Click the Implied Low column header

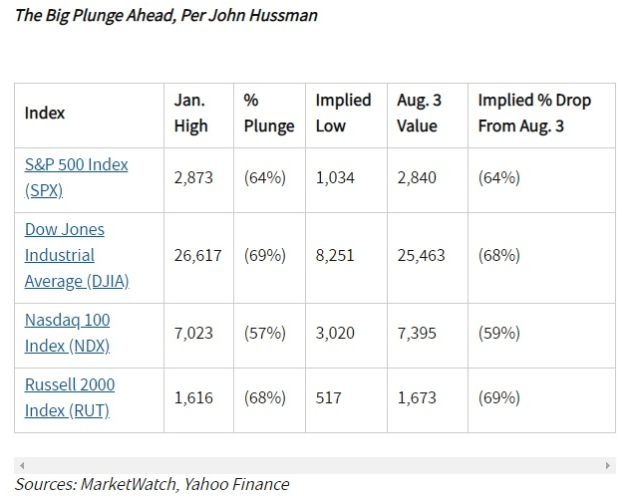[x=343, y=113]
